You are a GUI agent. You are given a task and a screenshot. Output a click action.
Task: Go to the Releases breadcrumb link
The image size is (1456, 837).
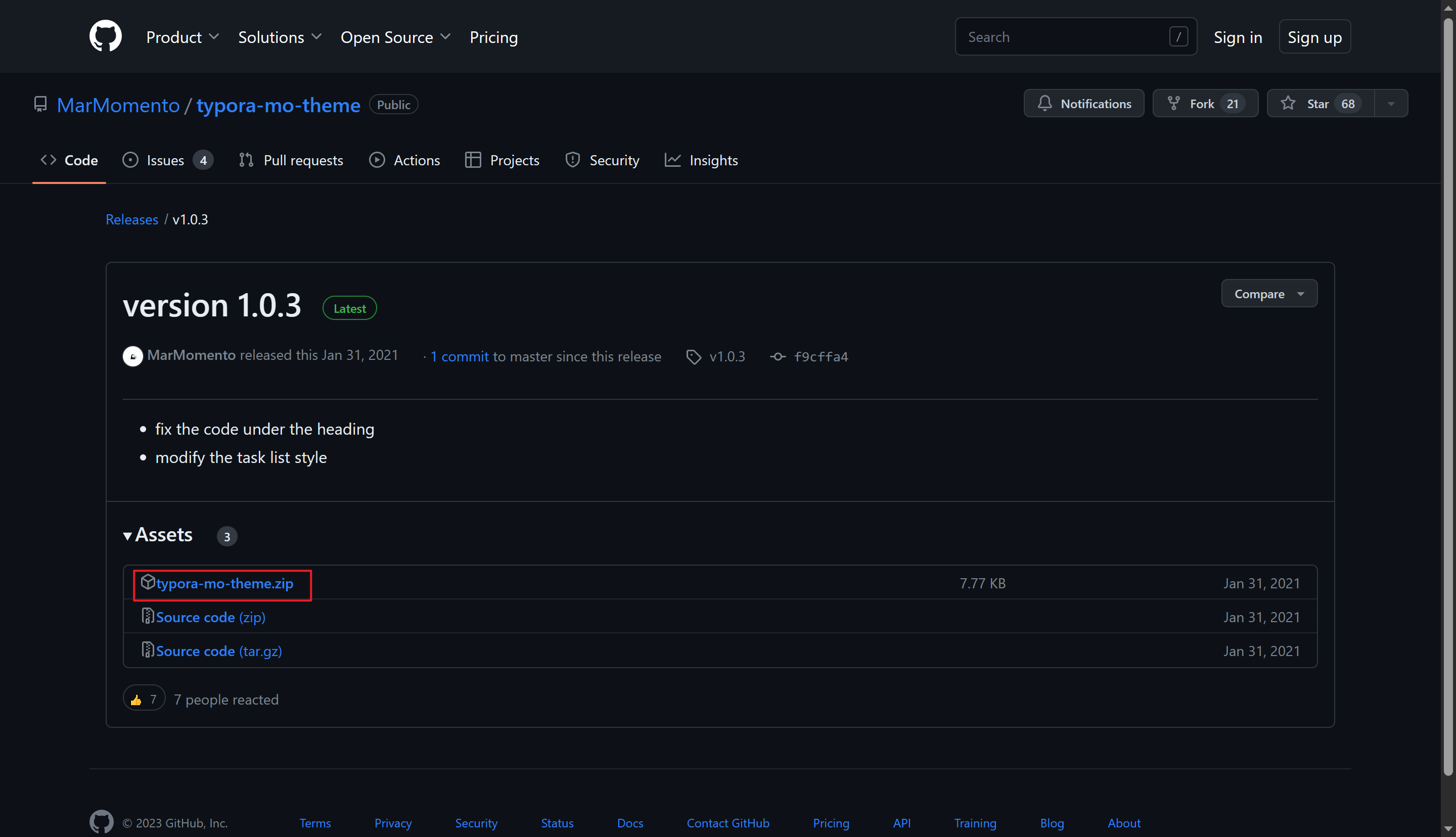pos(131,219)
